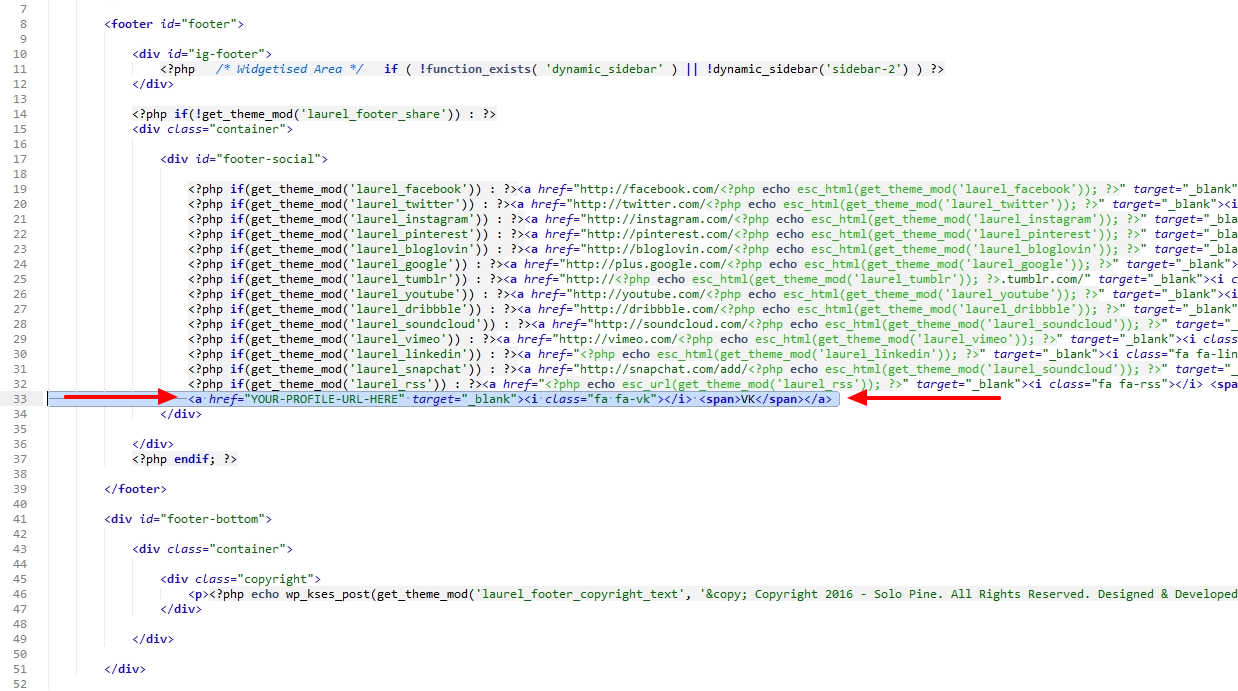
Task: Click <div class="container"> on line 15
Action: 213,129
